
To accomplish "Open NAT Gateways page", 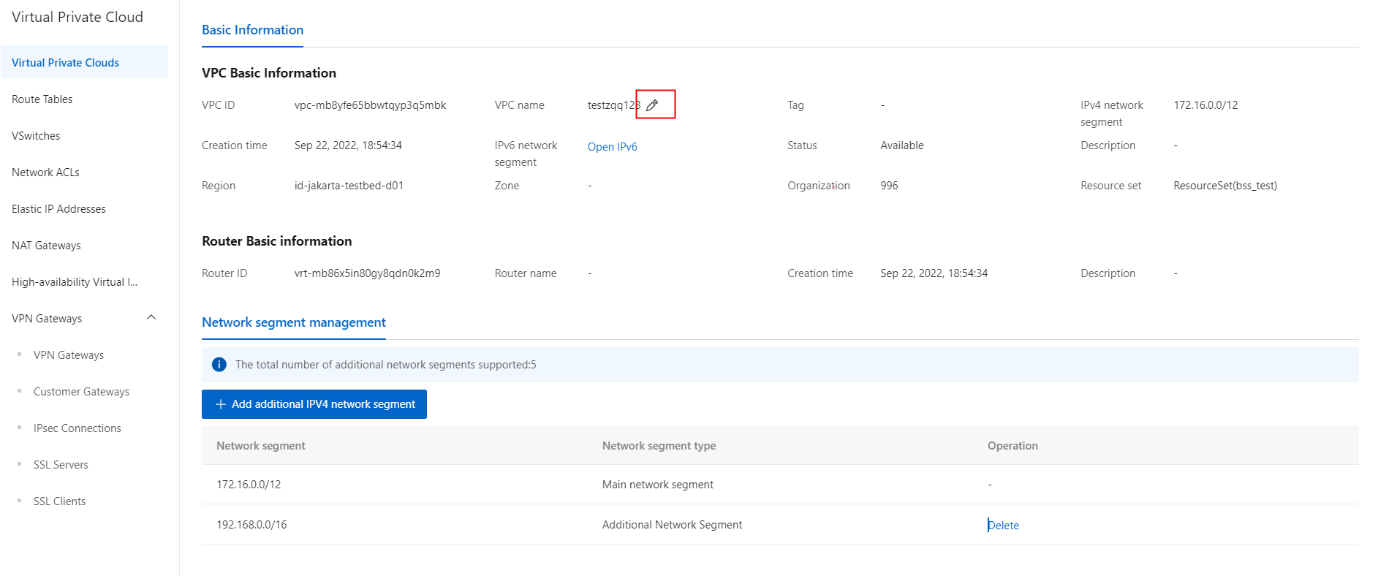I will tap(46, 245).
